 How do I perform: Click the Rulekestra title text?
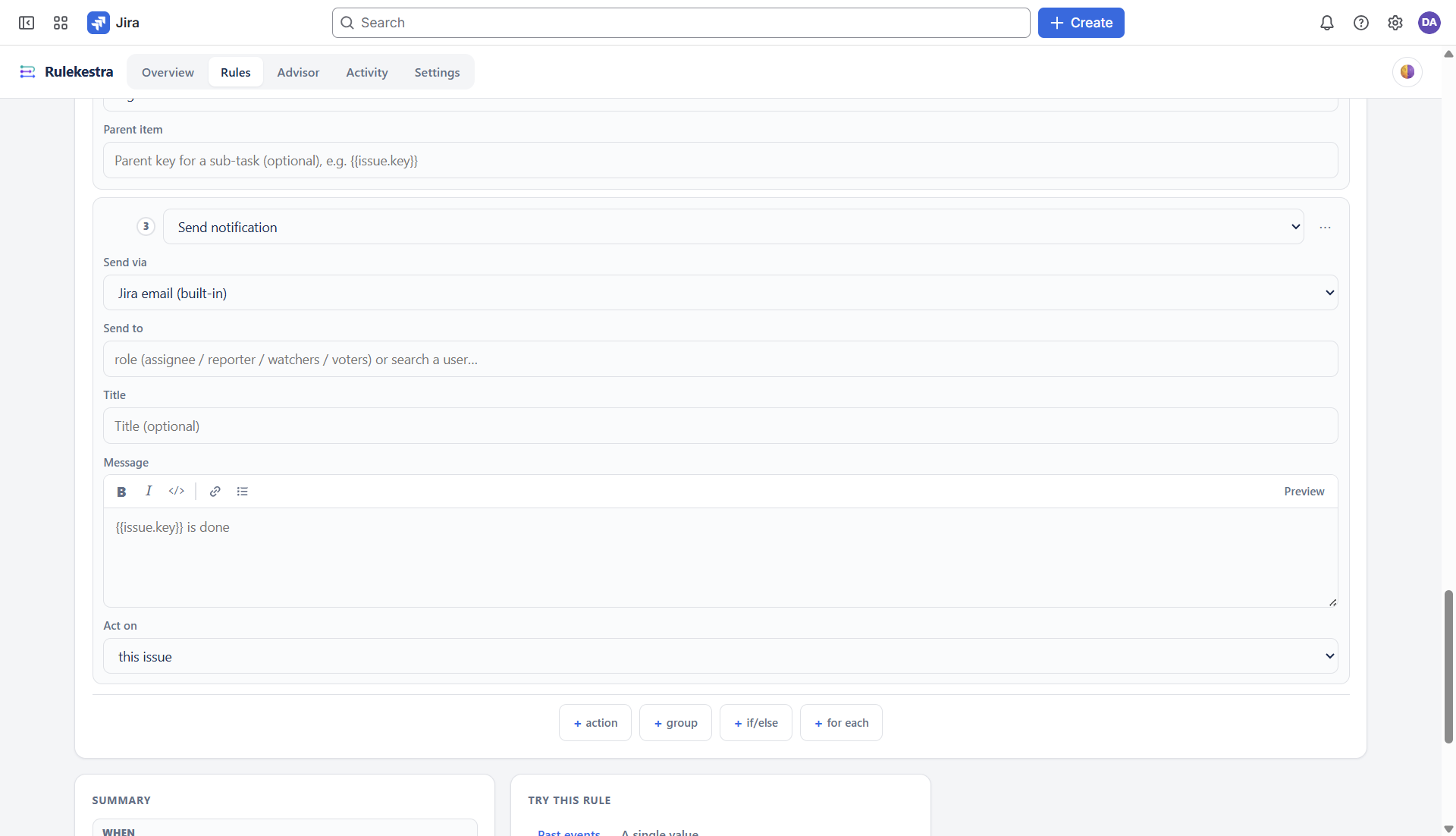tap(79, 71)
